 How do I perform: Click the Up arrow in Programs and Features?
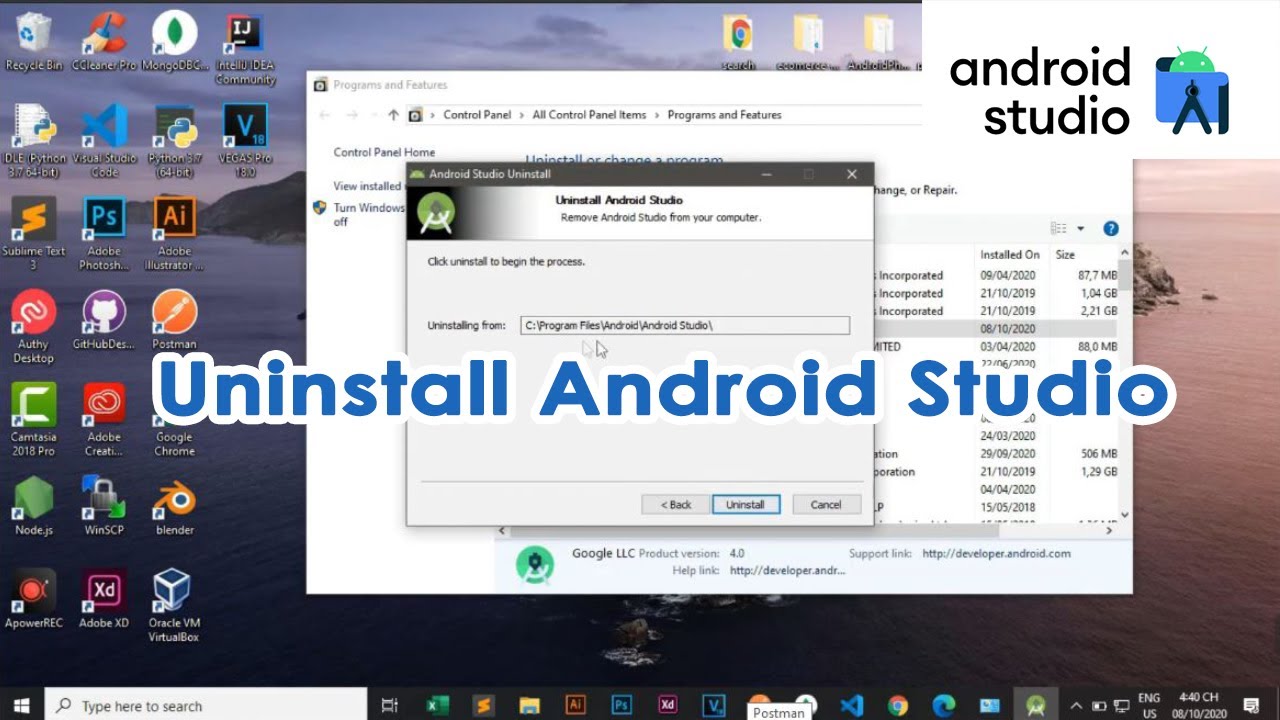pos(393,115)
